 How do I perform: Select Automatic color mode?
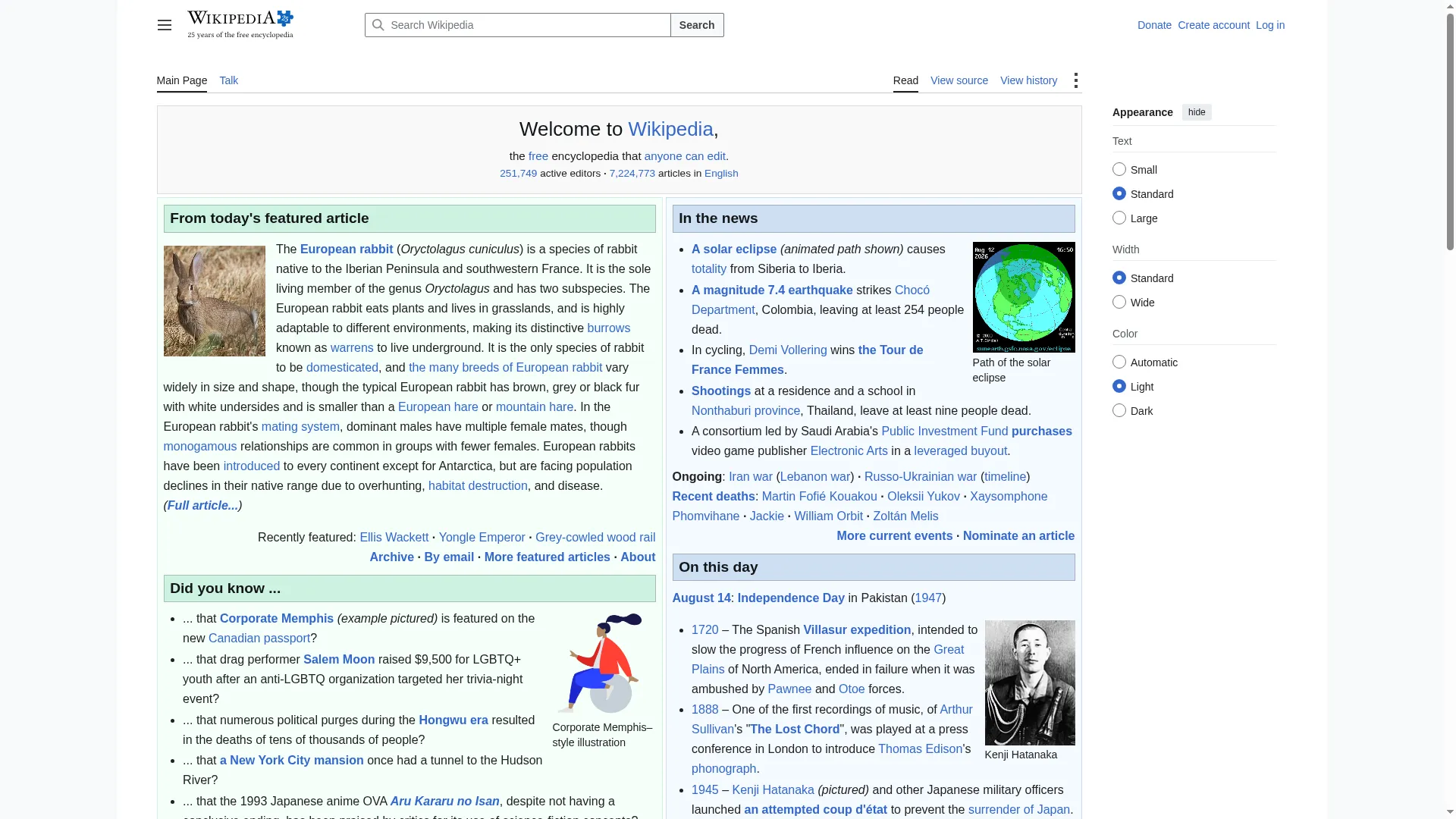tap(1119, 362)
